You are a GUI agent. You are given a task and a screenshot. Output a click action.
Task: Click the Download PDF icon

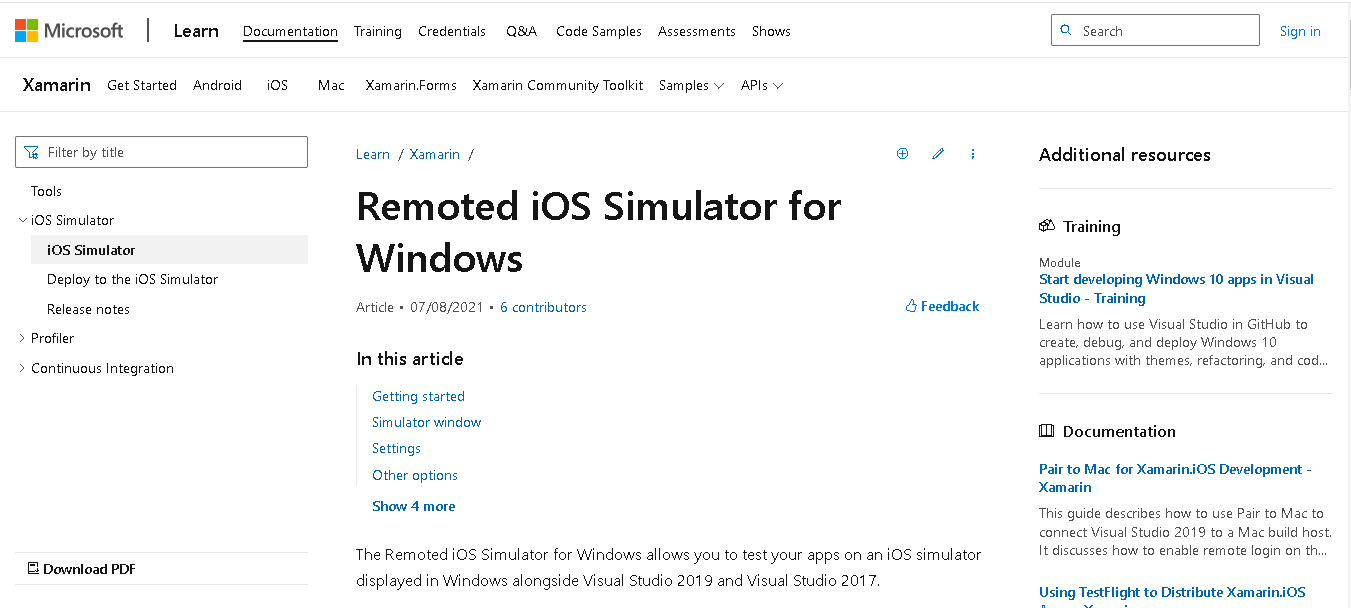(33, 569)
